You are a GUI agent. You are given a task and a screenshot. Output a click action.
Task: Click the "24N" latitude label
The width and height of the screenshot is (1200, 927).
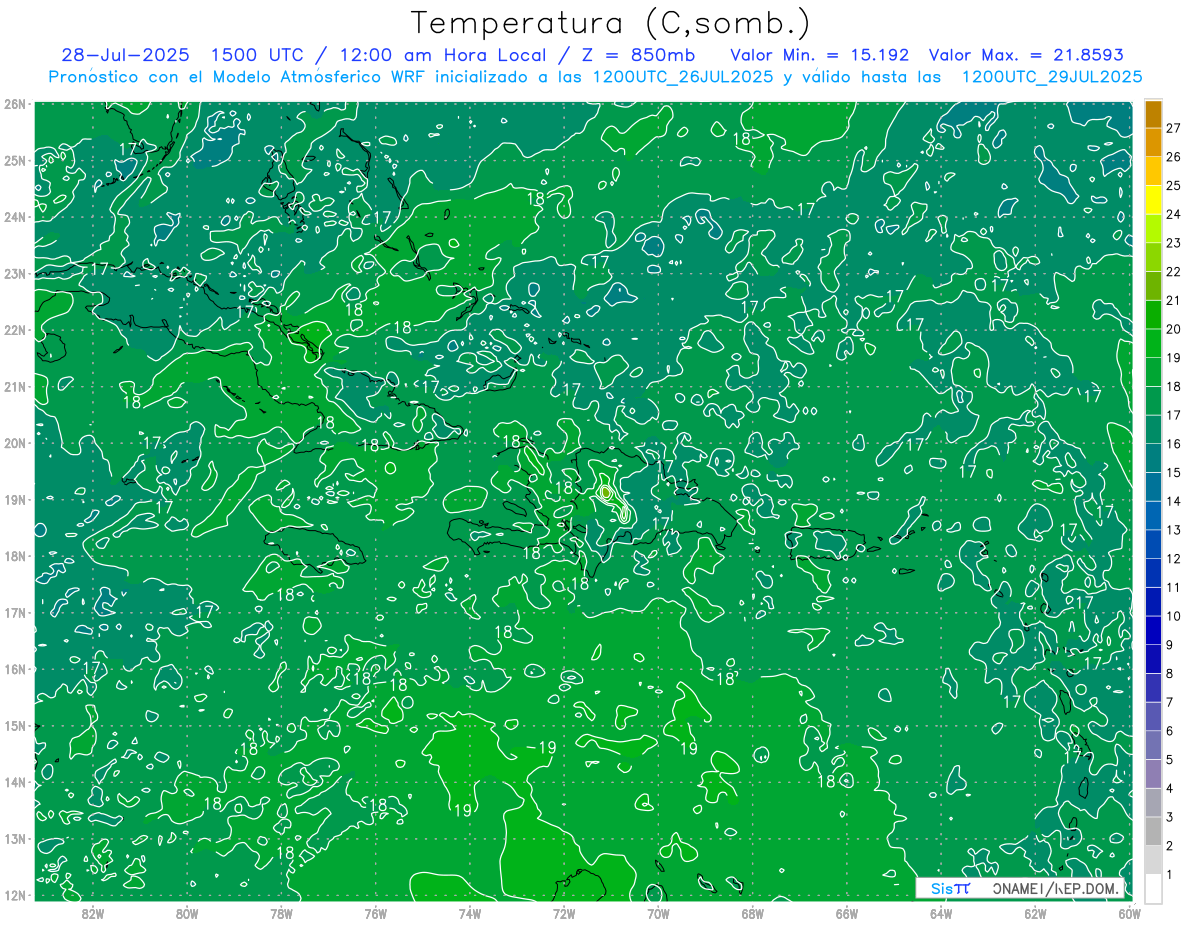pyautogui.click(x=16, y=217)
